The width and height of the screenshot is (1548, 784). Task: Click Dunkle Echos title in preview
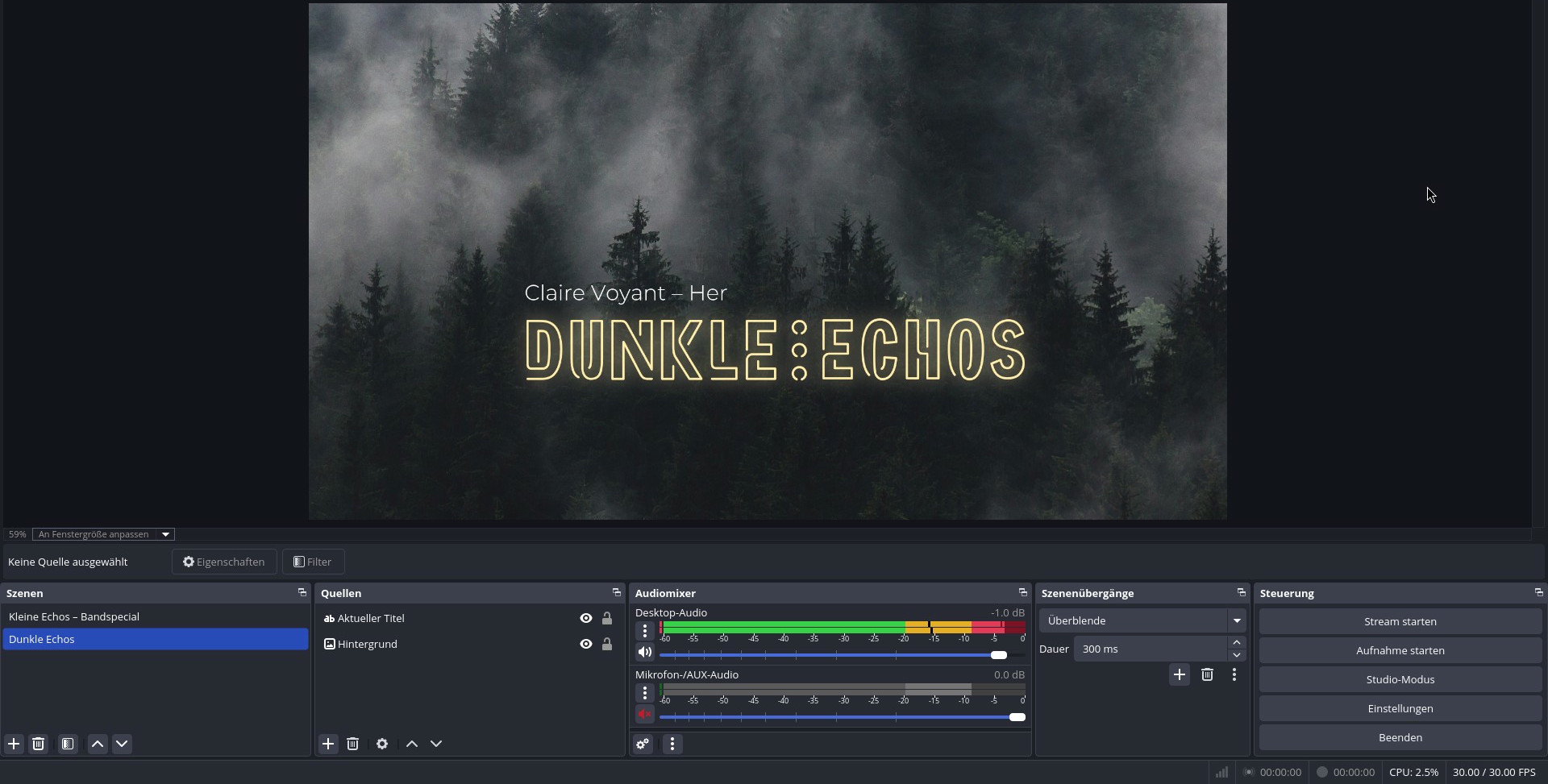[x=775, y=350]
